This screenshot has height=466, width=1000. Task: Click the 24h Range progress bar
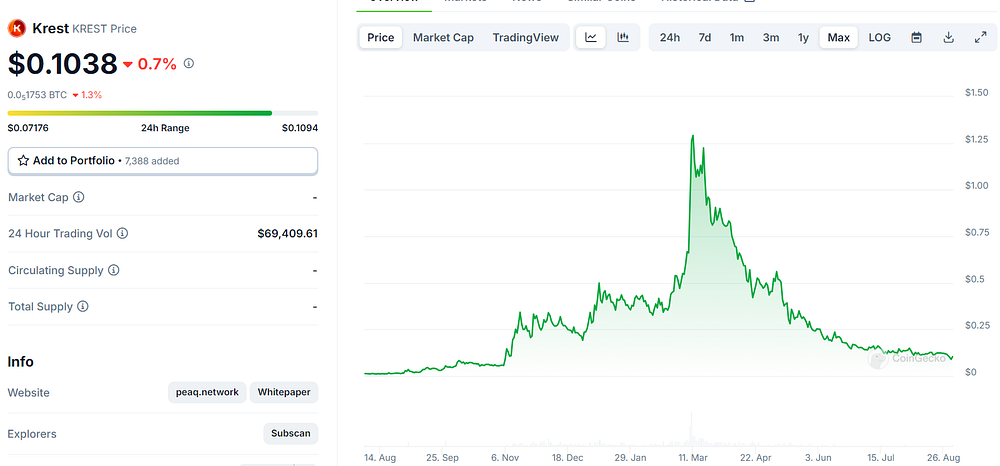163,113
